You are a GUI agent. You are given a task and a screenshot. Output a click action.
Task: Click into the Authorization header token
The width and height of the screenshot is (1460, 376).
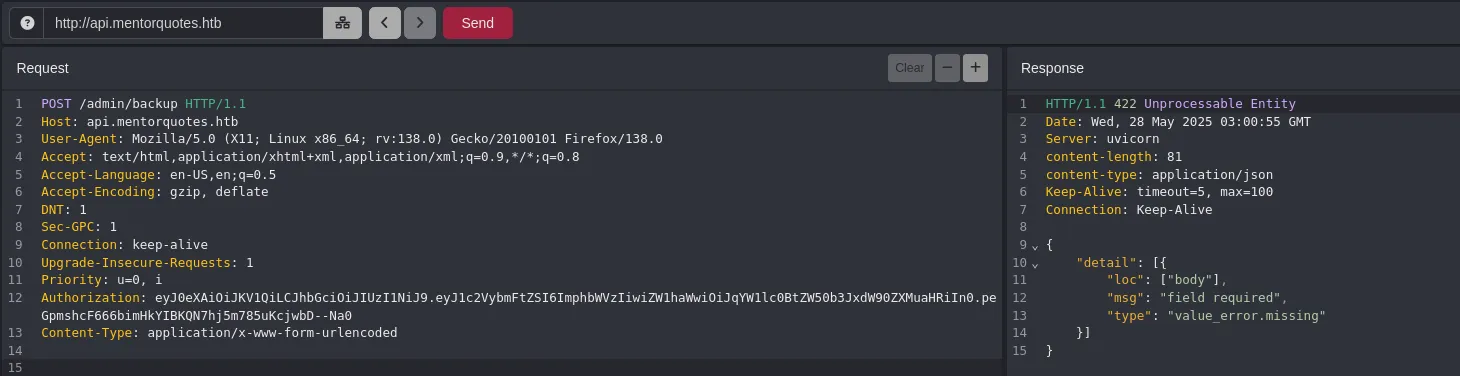click(x=519, y=306)
